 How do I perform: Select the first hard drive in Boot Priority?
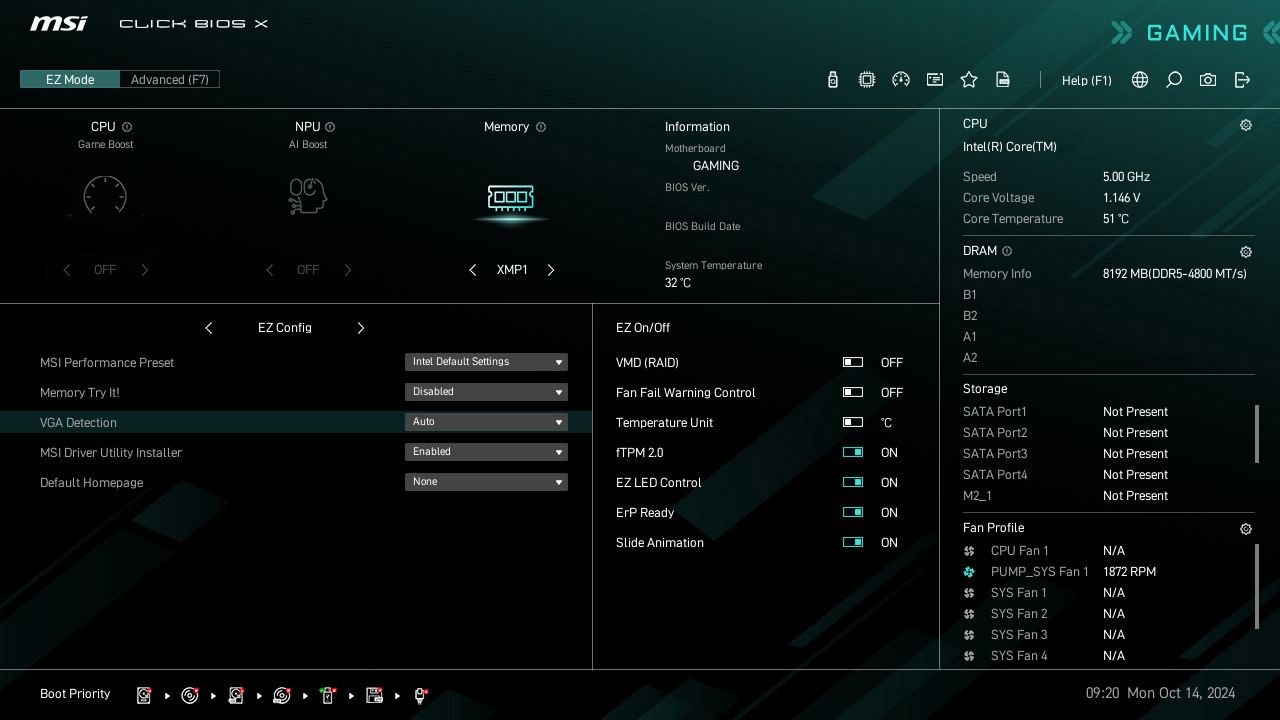(143, 694)
